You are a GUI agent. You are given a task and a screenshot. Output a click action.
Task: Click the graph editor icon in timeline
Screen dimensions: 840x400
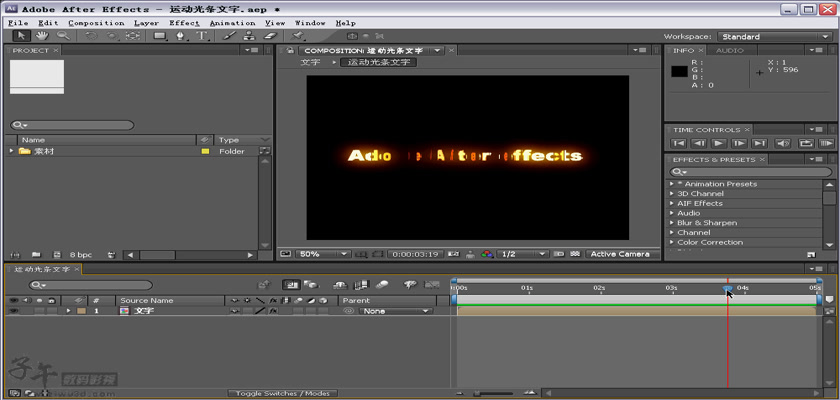click(432, 285)
